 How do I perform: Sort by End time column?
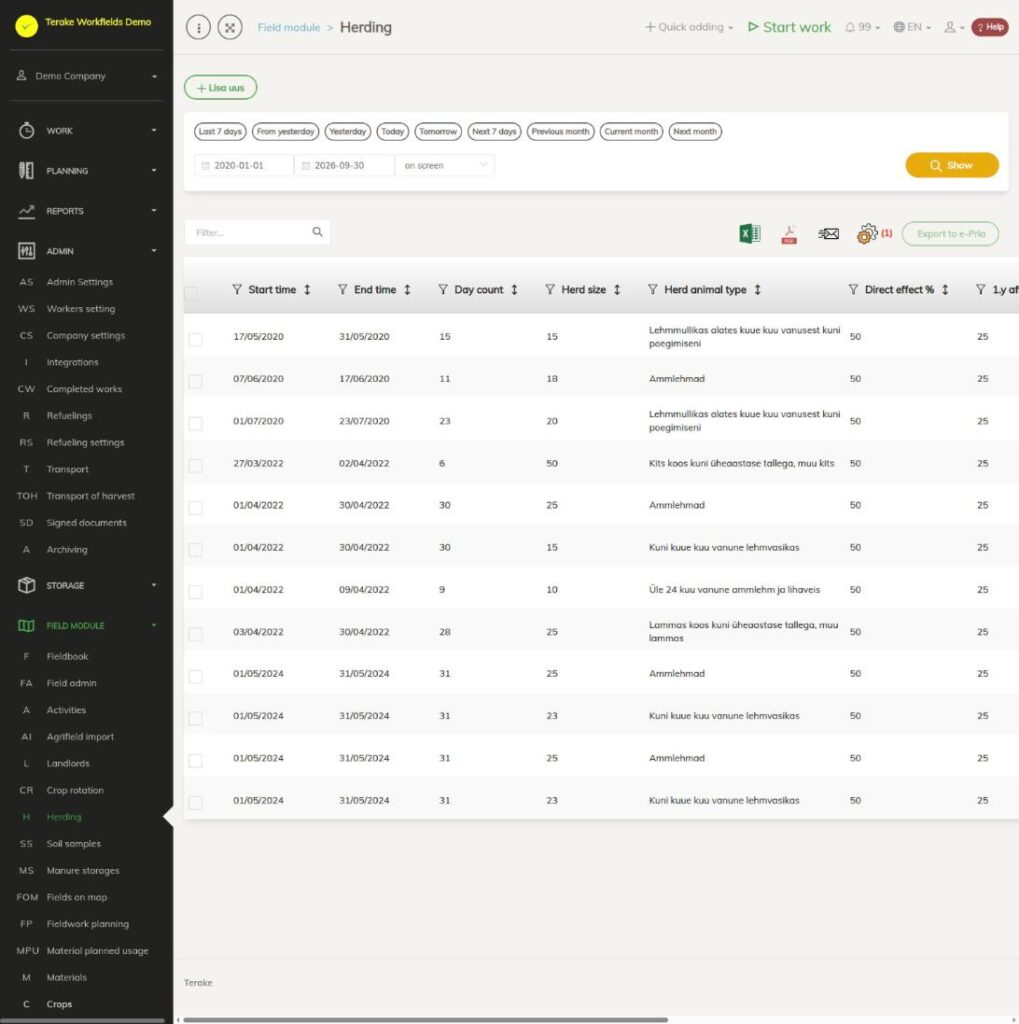(407, 289)
